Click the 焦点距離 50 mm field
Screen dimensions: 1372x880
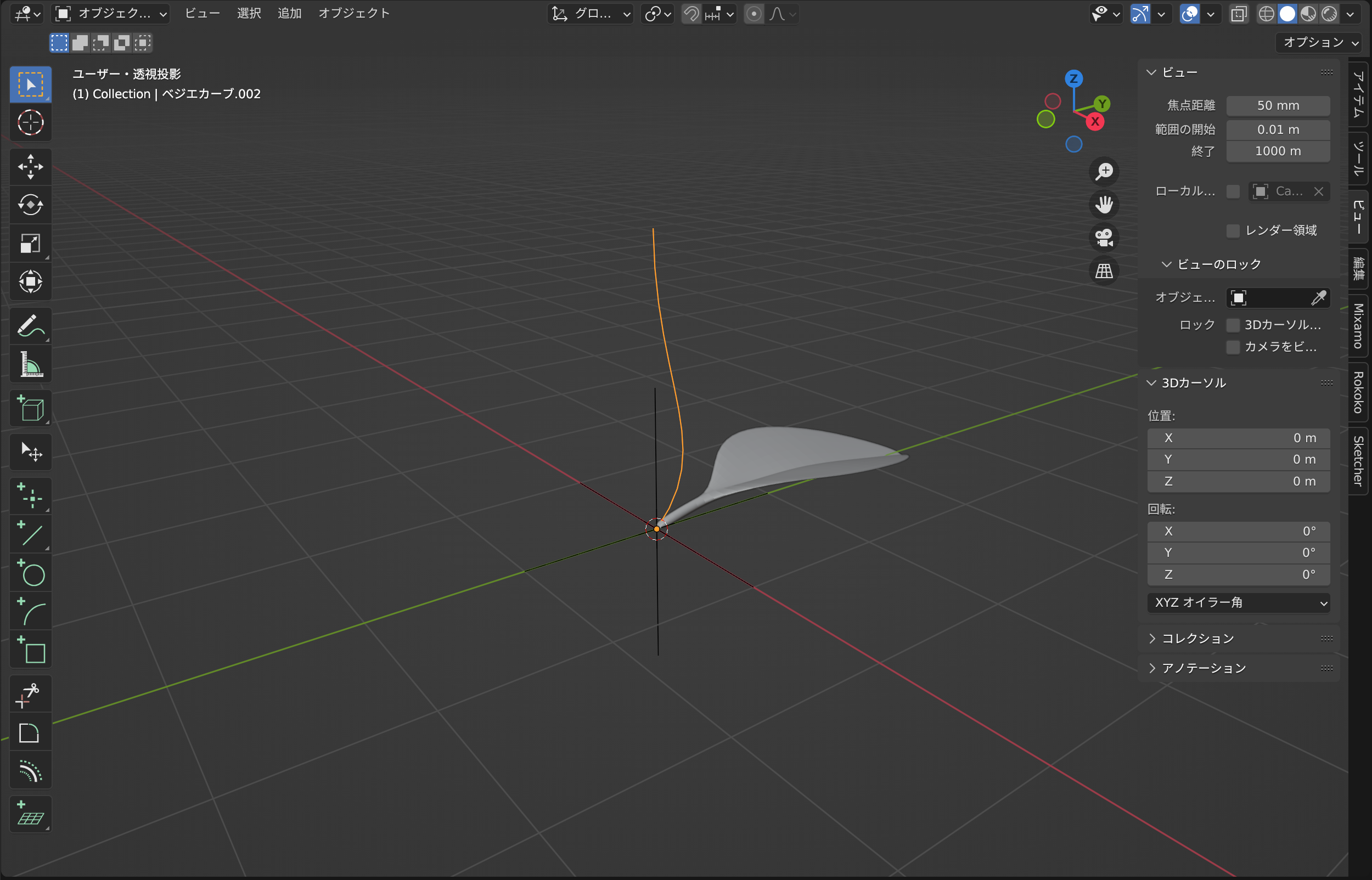(1278, 106)
